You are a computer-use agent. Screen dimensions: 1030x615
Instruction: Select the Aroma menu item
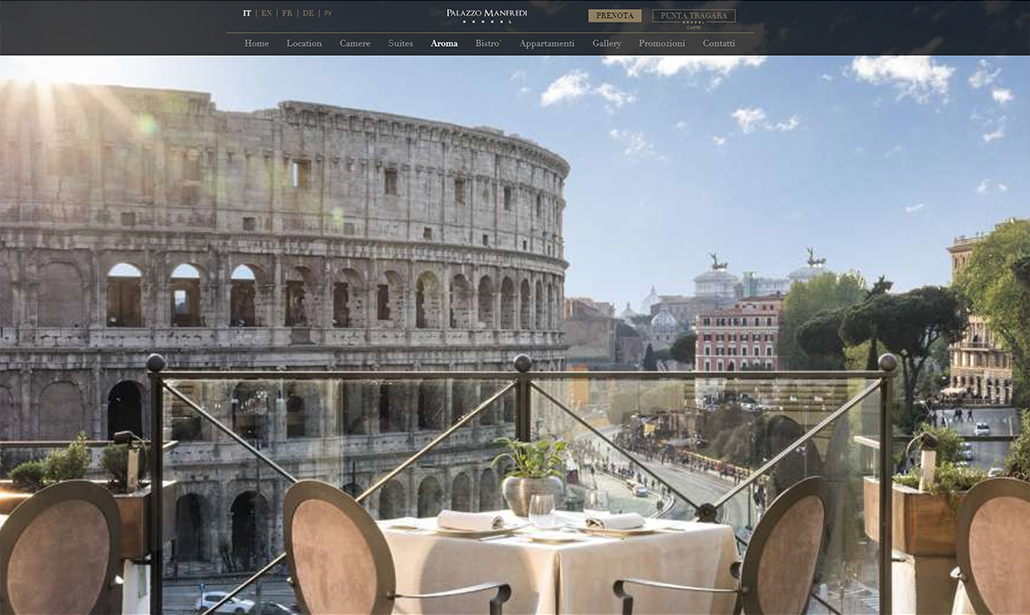click(x=444, y=44)
